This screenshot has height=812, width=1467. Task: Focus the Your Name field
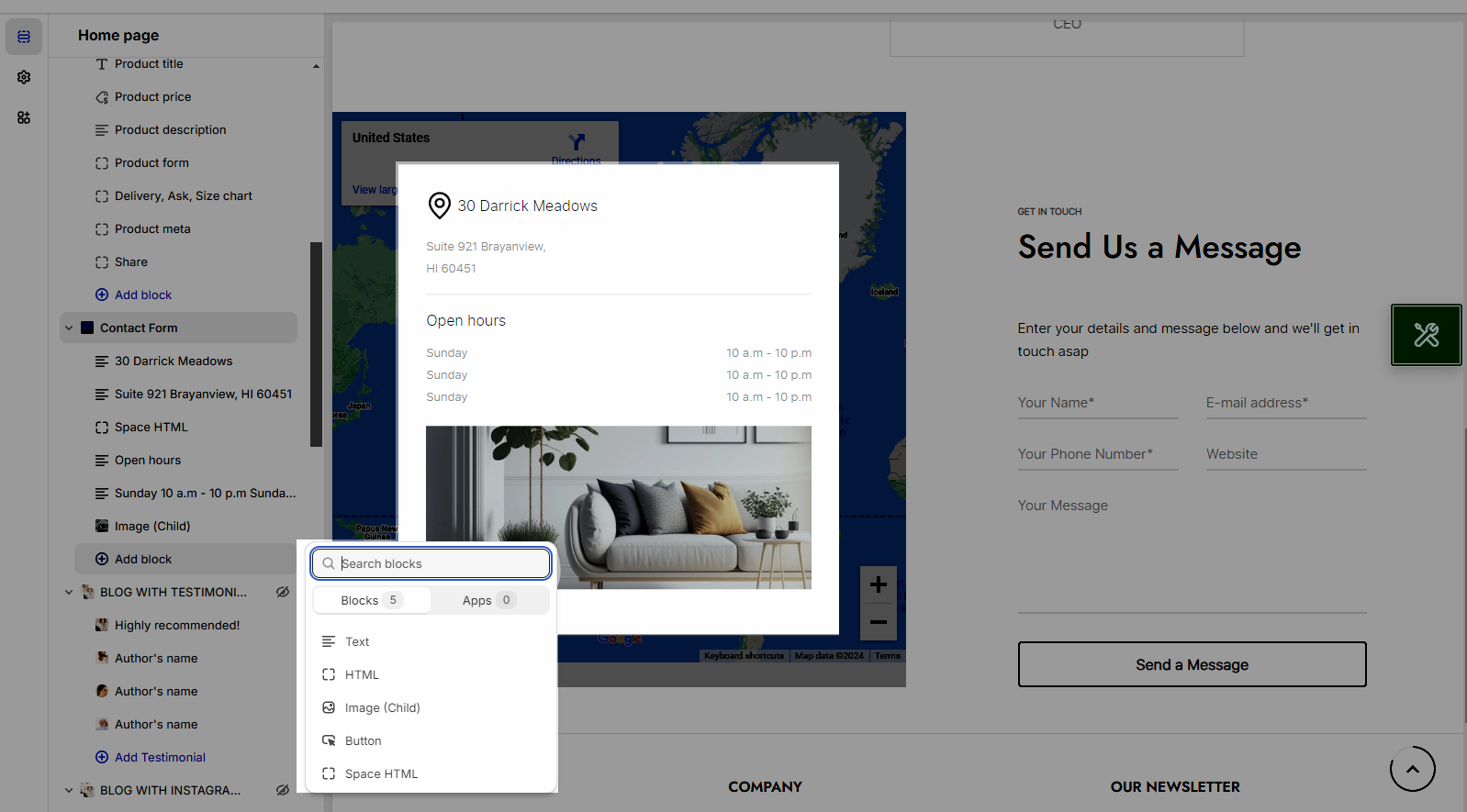pyautogui.click(x=1098, y=404)
